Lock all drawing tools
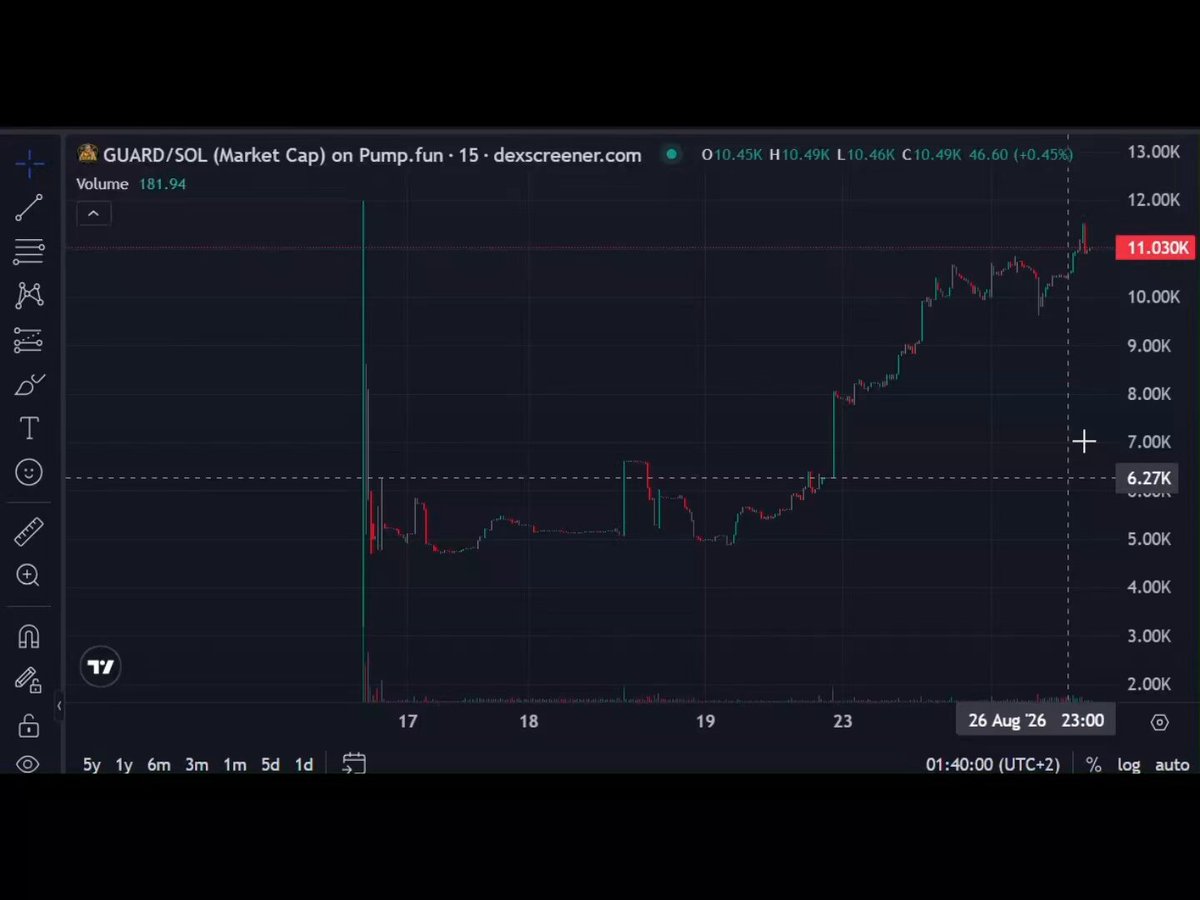The image size is (1200, 900). pos(29,724)
